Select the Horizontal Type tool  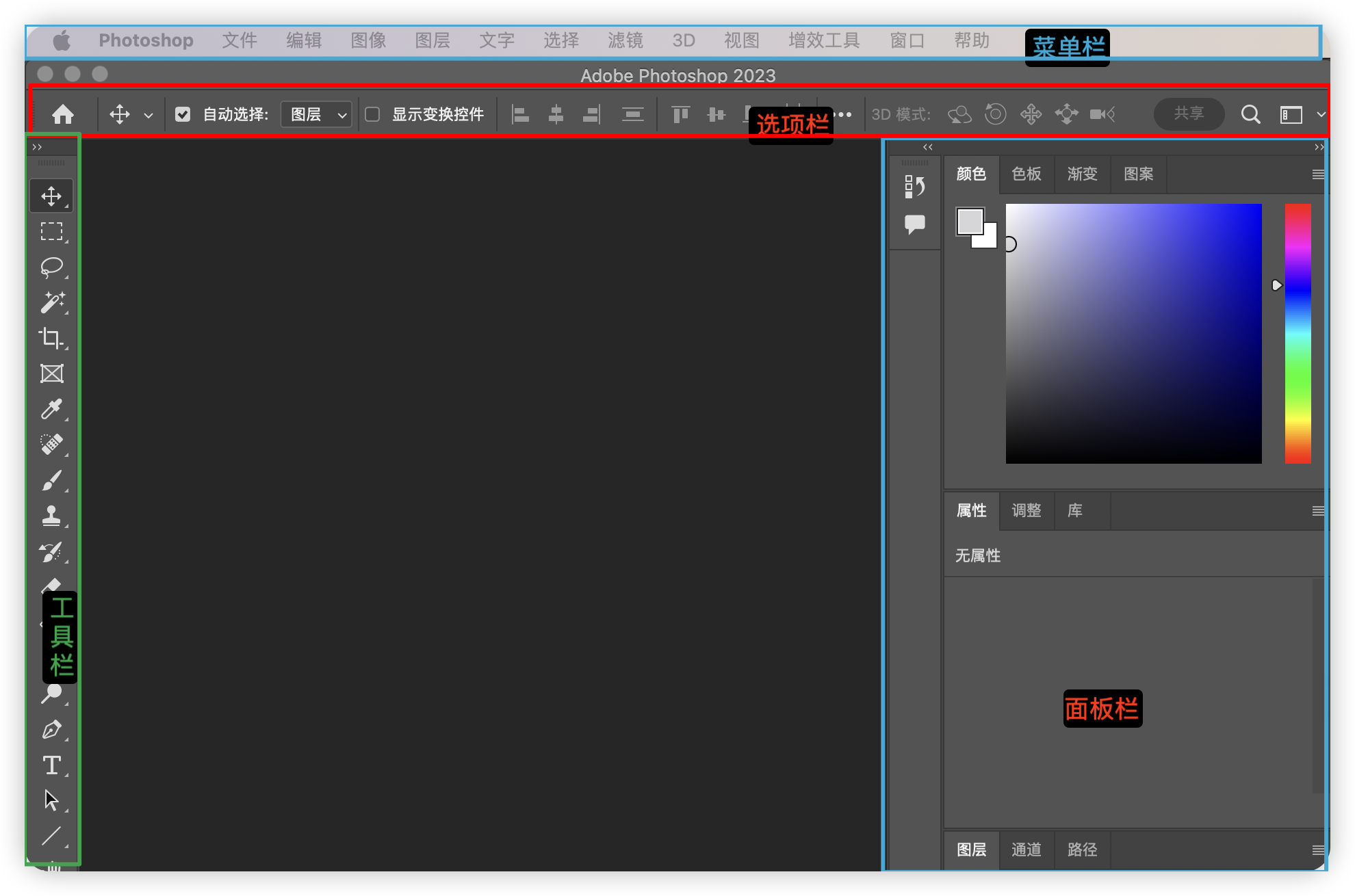(x=51, y=765)
